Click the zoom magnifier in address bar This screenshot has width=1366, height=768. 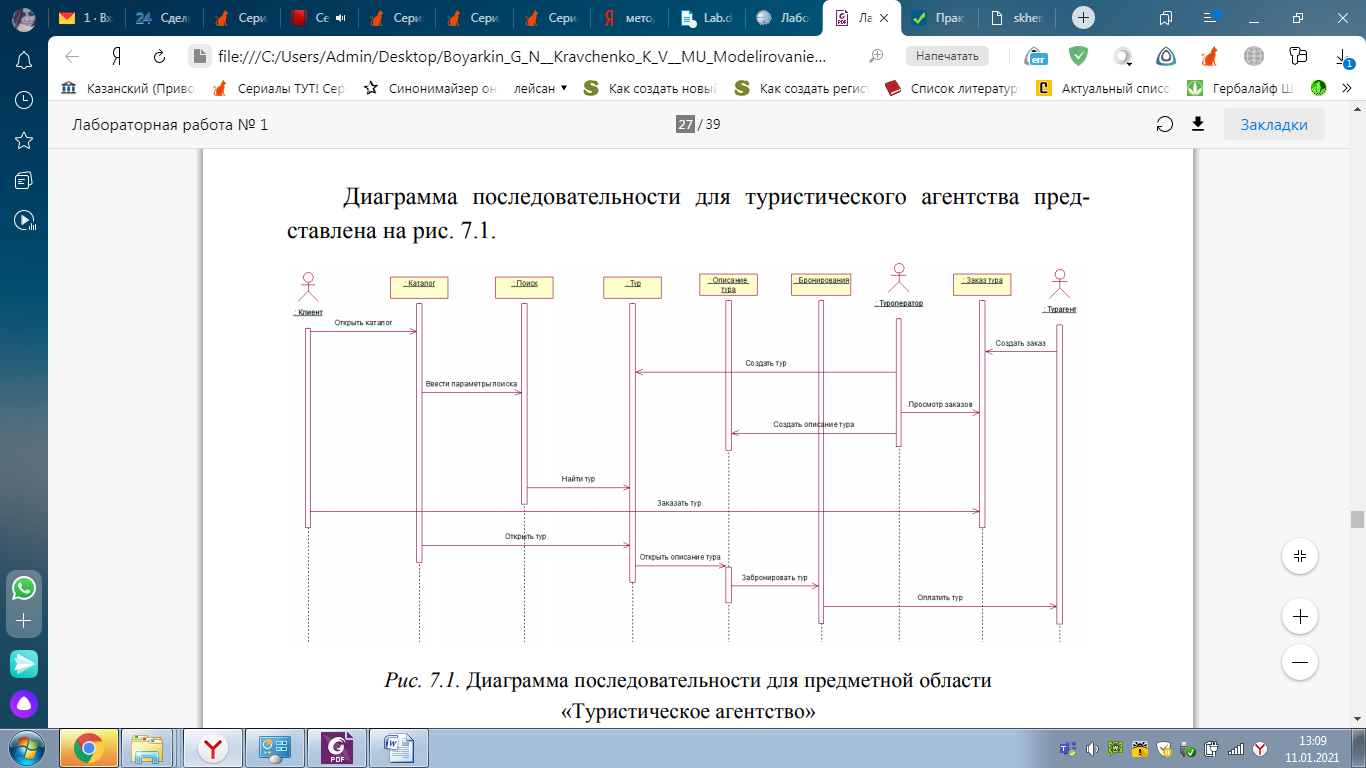(876, 56)
